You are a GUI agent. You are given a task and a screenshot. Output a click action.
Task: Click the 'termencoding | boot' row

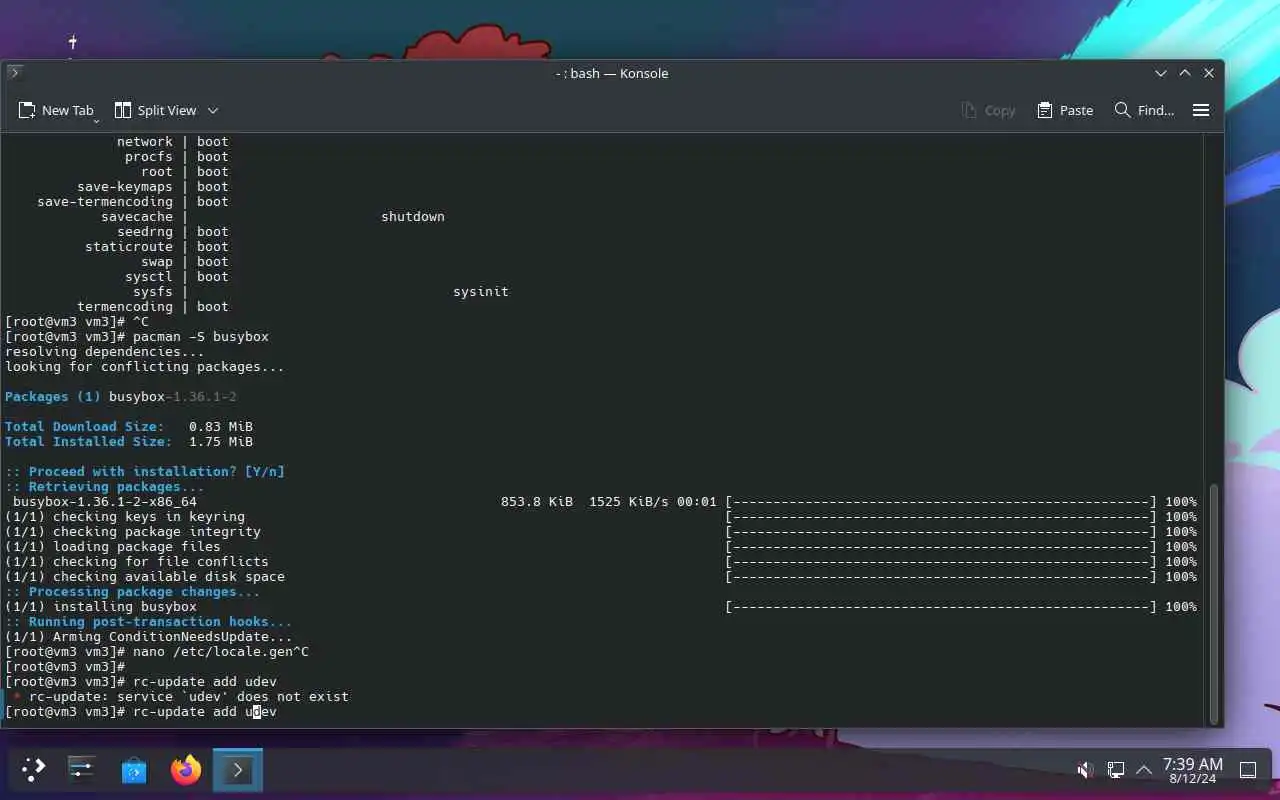pyautogui.click(x=153, y=306)
